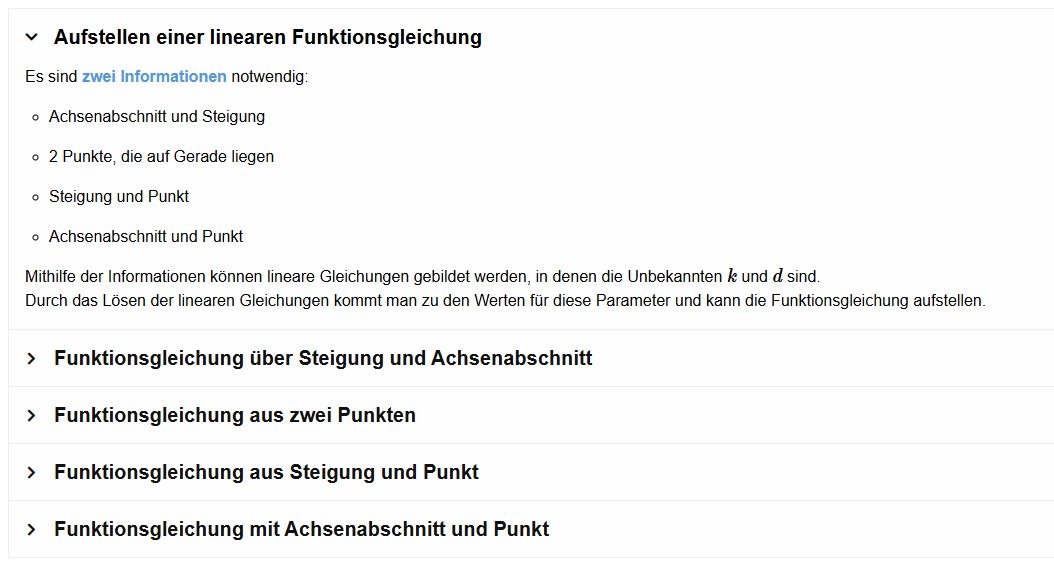Expand section 'Funktionsgleichung über Steigung und Achsenabschnitt'

(323, 358)
